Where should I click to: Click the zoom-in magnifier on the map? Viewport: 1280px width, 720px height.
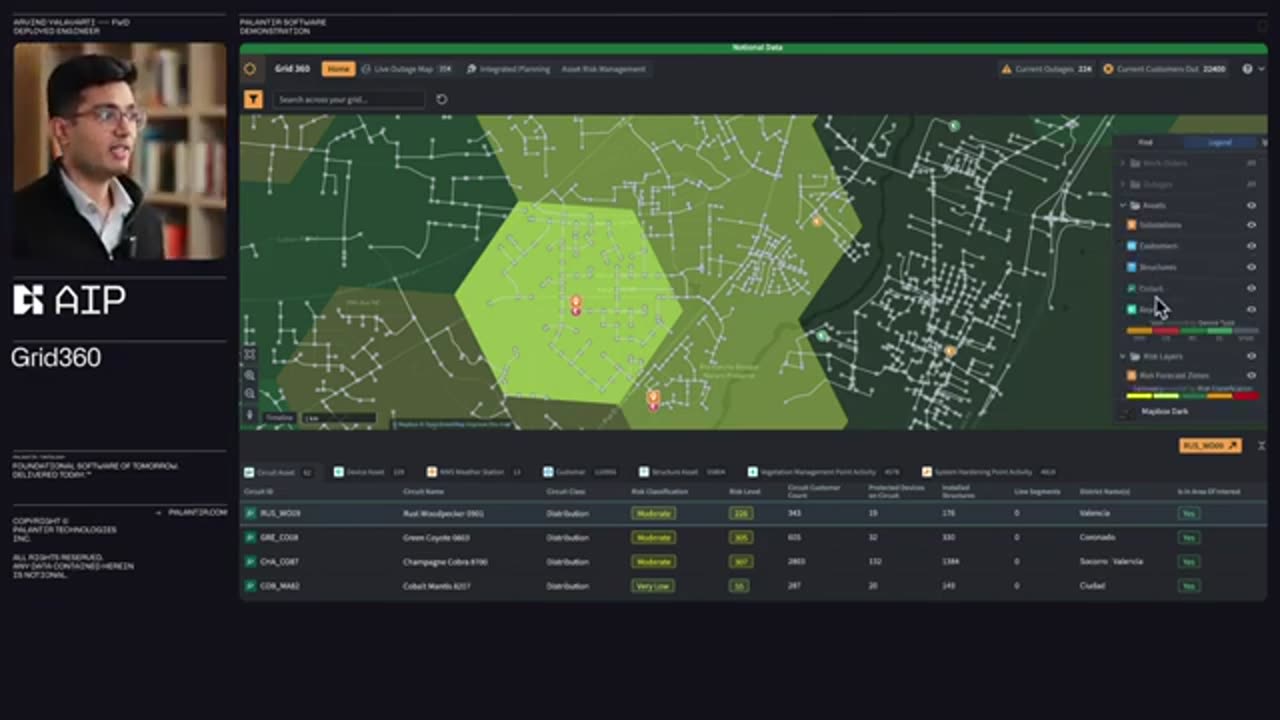(x=250, y=376)
